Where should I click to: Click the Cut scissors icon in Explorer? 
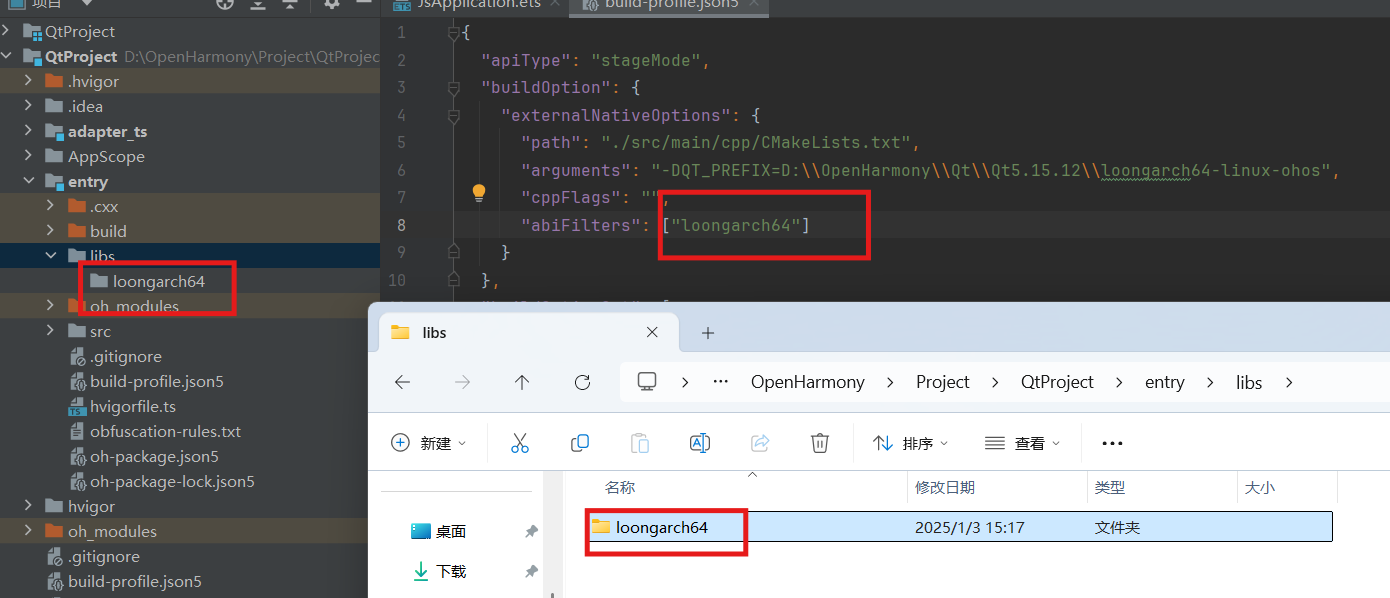[519, 443]
